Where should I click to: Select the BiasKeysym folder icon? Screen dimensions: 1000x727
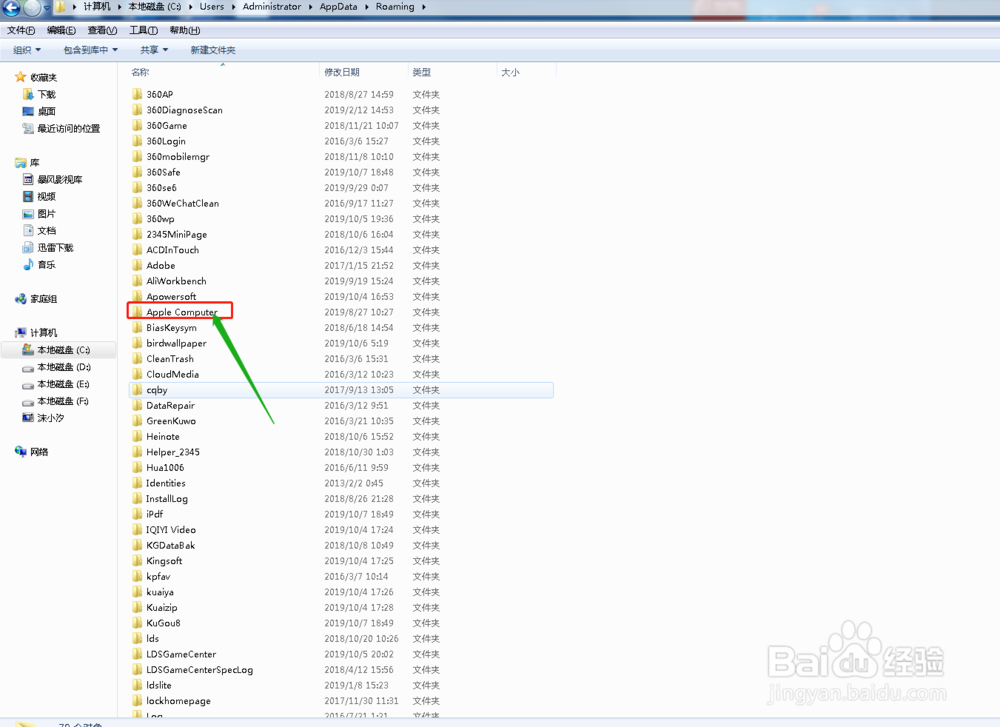pyautogui.click(x=137, y=327)
